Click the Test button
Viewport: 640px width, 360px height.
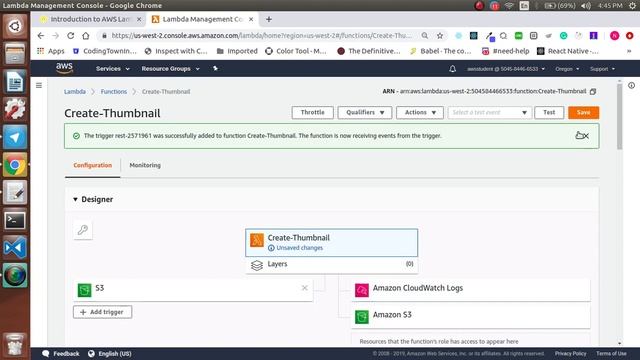tap(549, 112)
